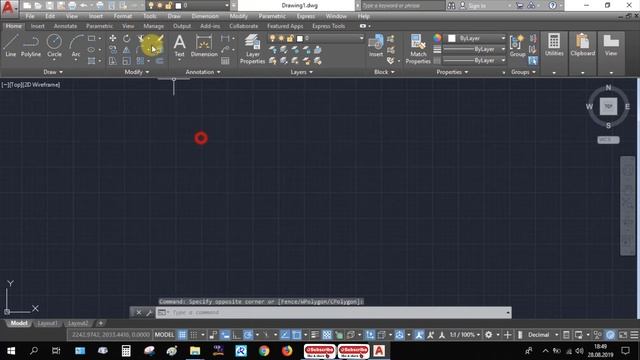The width and height of the screenshot is (640, 360).
Task: Open the Table tool in Annotation
Action: pyautogui.click(x=225, y=61)
